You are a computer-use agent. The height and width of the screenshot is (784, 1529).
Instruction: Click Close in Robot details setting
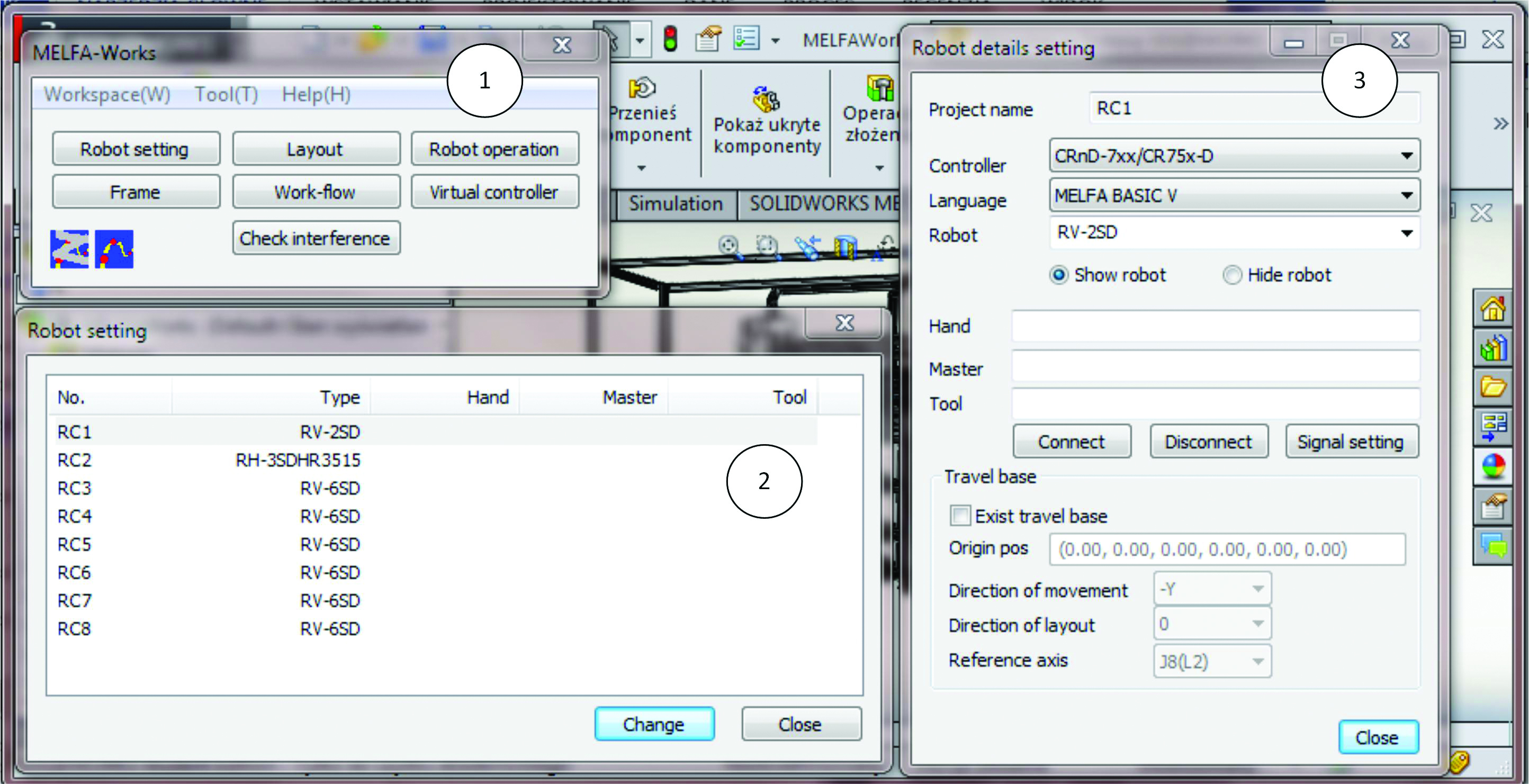[1378, 738]
